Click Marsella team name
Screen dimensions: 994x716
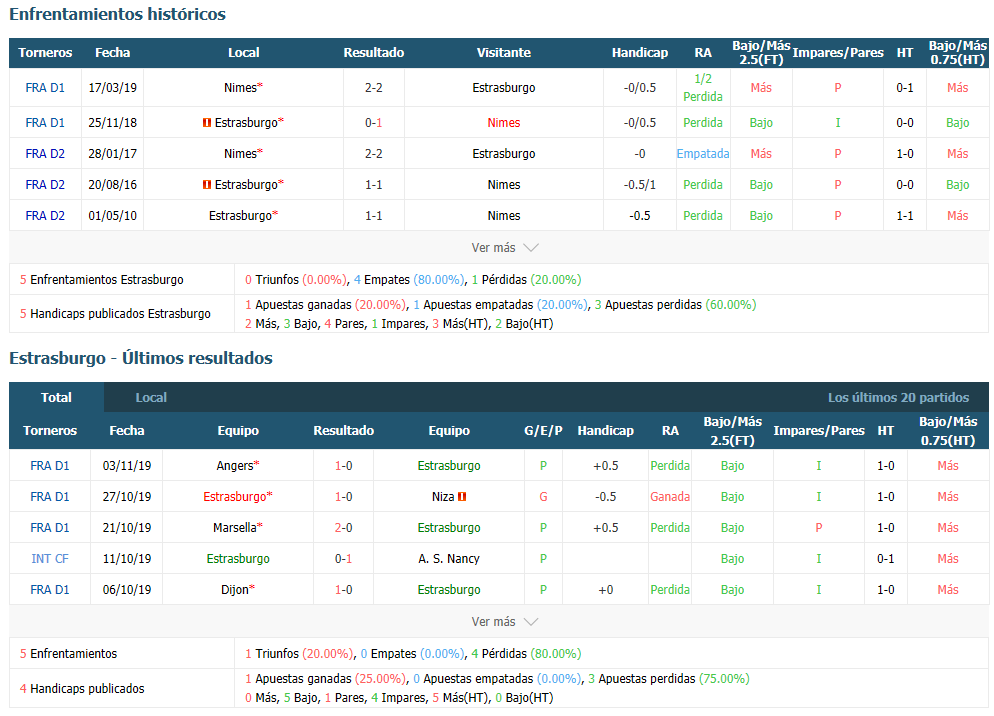tap(235, 528)
